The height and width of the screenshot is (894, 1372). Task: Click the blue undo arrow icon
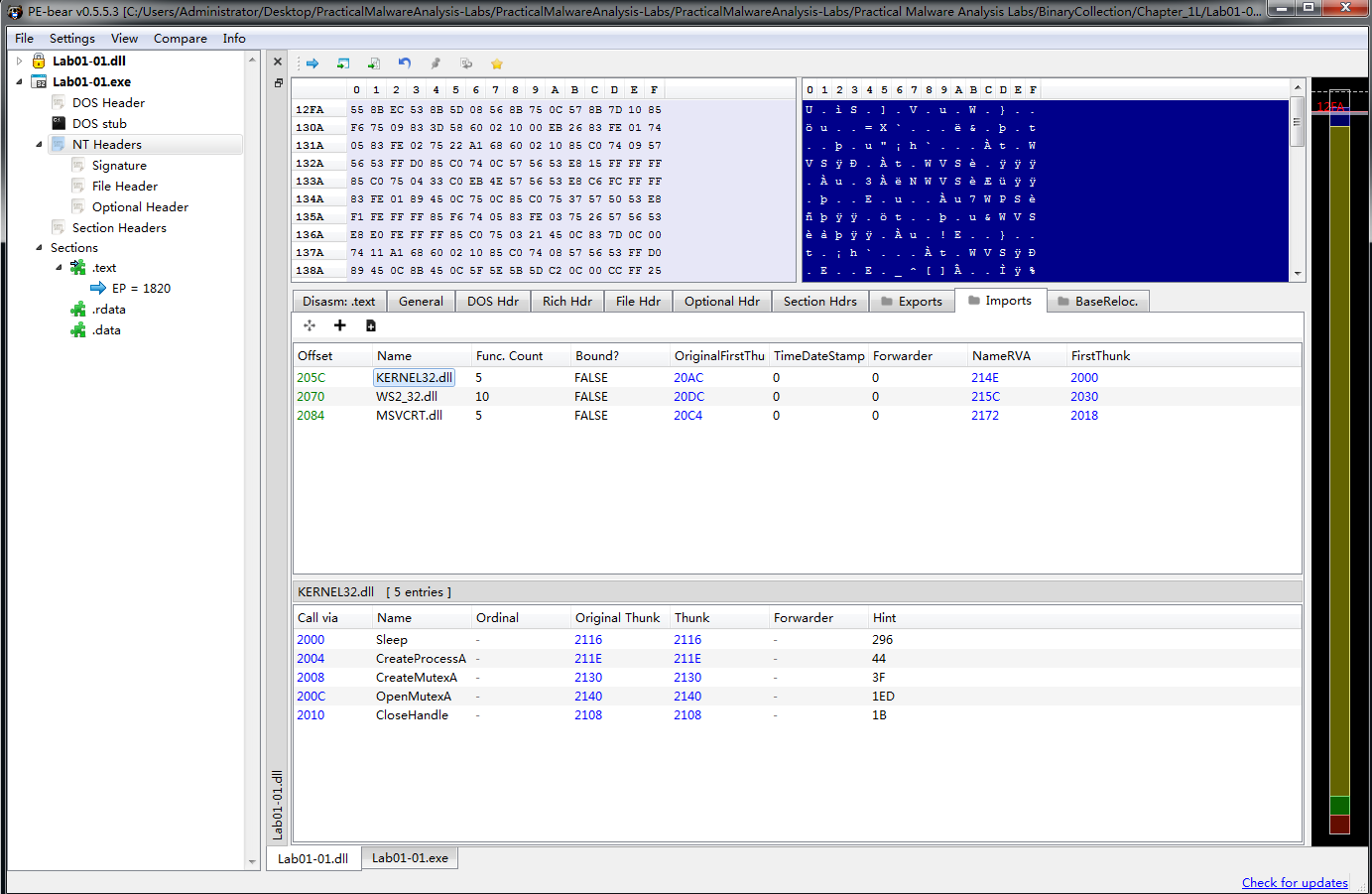[405, 64]
